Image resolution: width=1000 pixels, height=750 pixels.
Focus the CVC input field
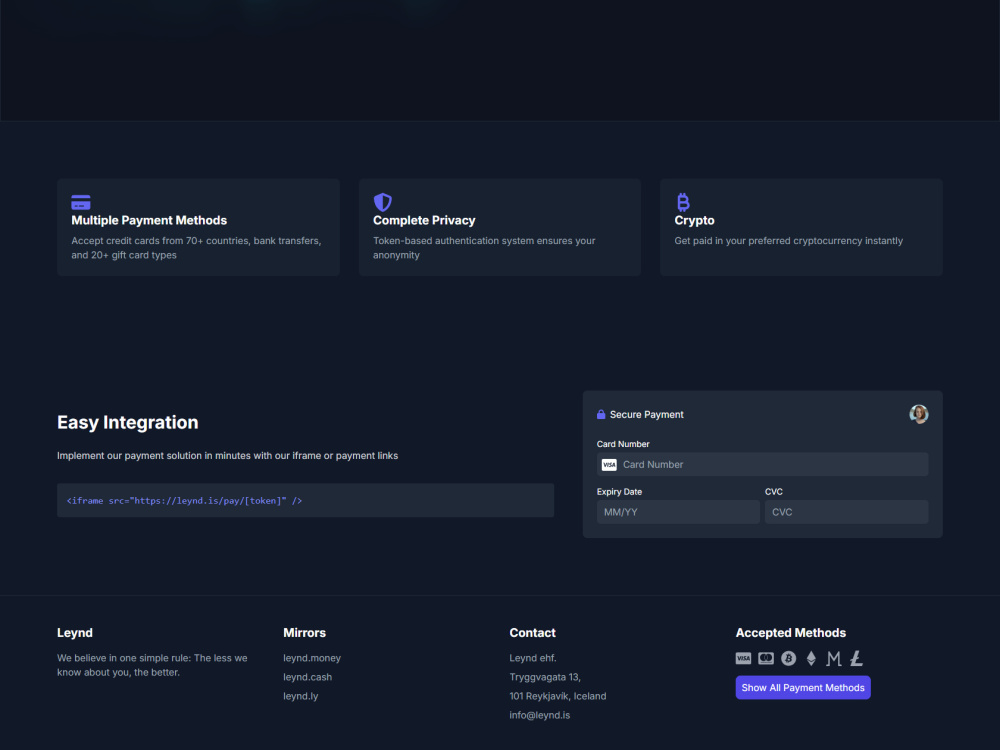(846, 512)
